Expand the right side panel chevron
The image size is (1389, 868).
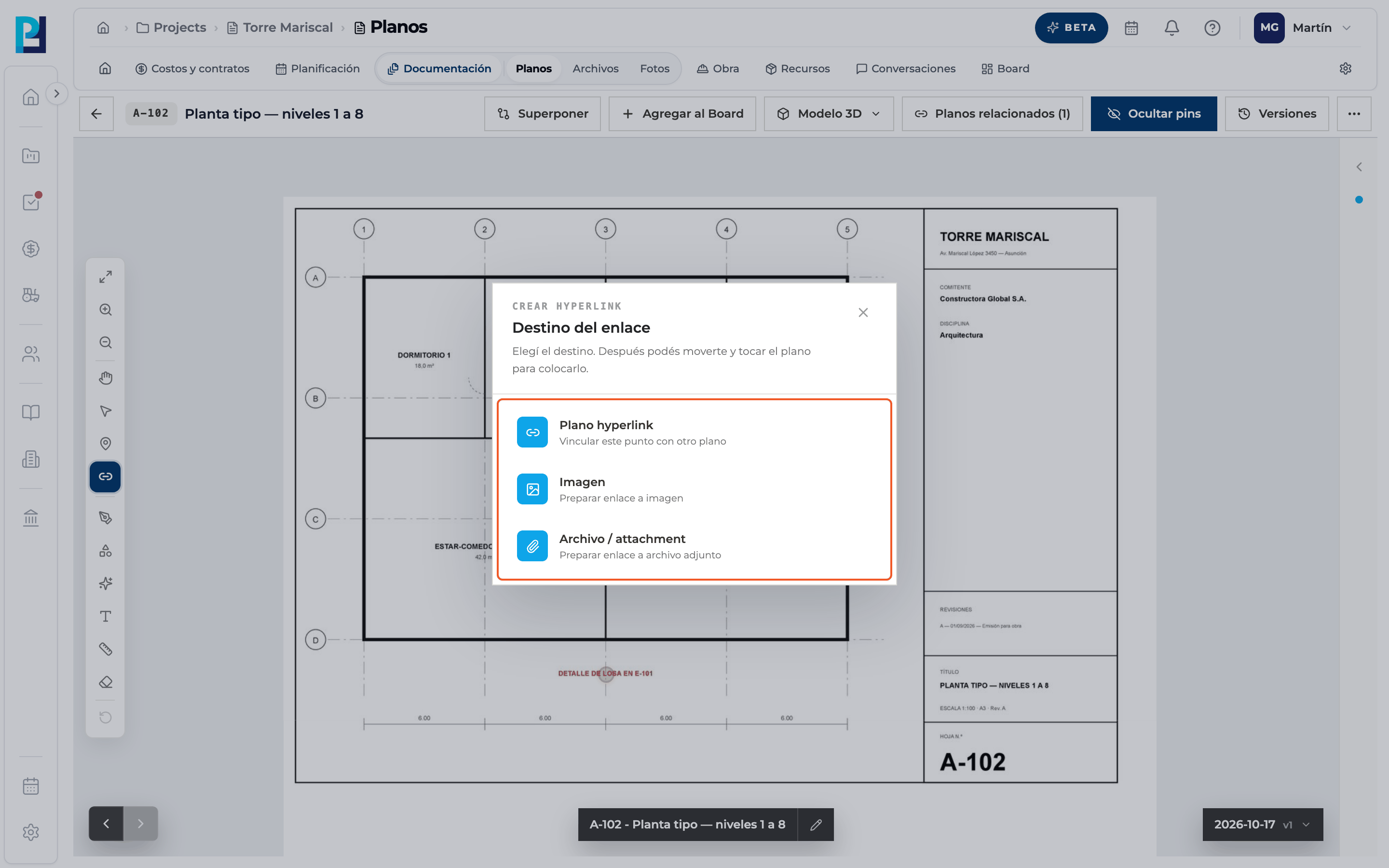coord(1359,167)
